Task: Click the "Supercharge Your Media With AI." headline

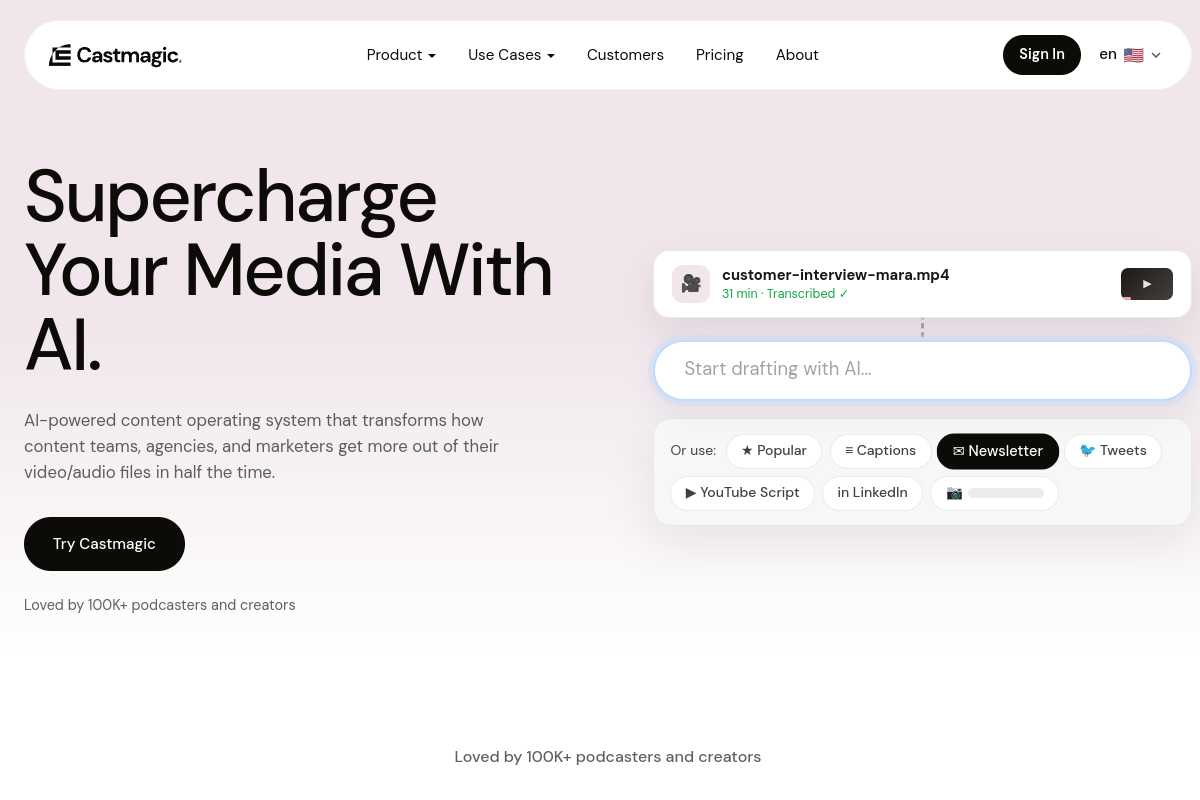Action: point(289,270)
